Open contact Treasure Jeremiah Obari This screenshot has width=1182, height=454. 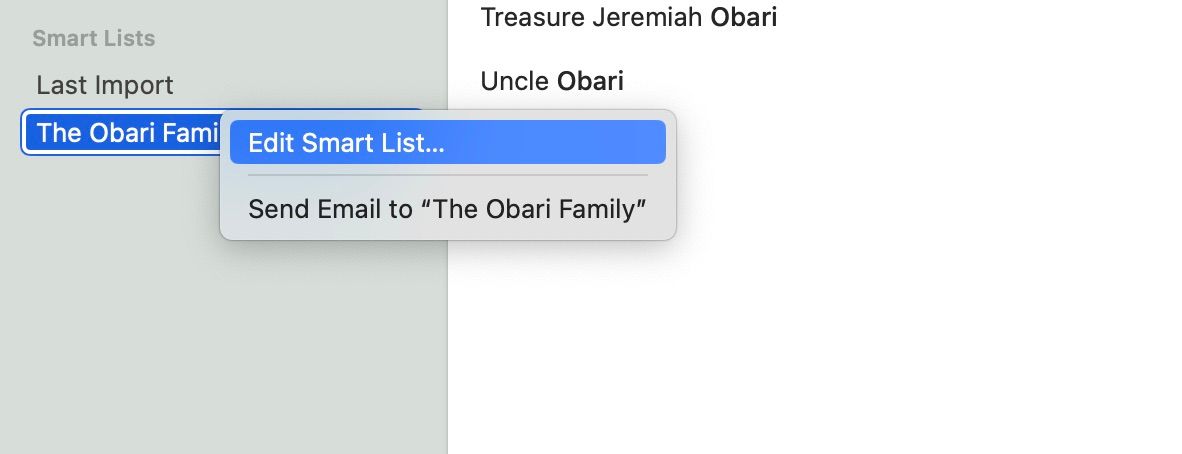point(628,17)
